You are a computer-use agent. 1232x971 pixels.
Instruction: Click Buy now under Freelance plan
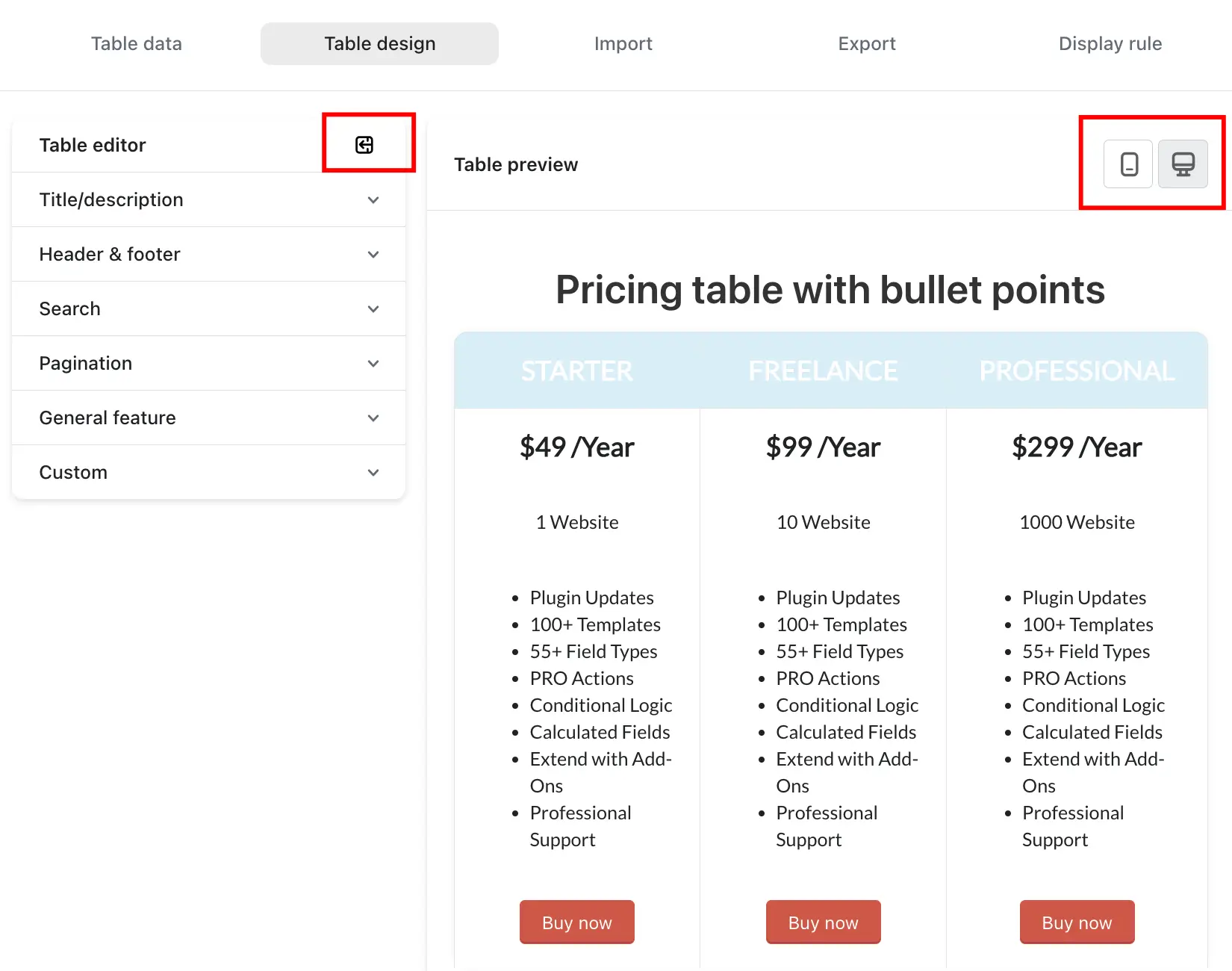(824, 922)
